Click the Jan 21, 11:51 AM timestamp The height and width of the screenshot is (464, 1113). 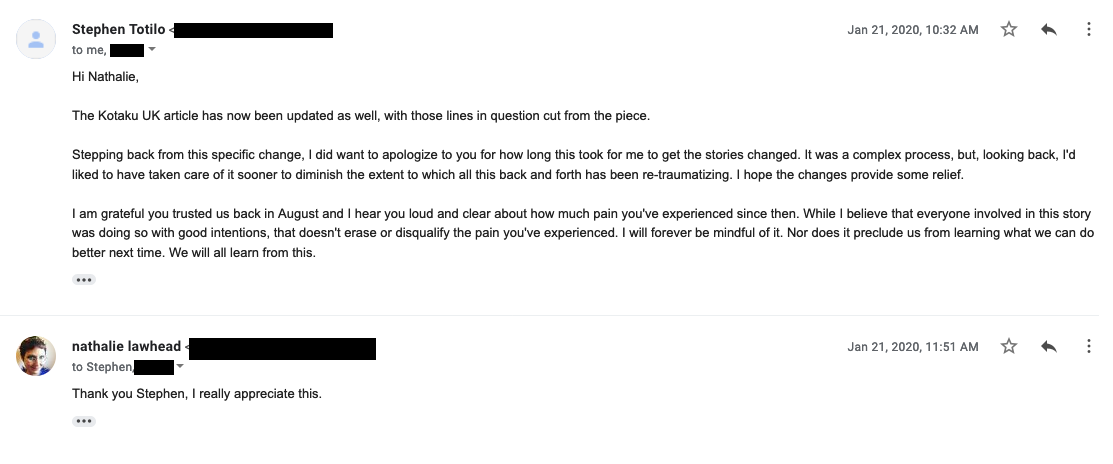coord(912,347)
